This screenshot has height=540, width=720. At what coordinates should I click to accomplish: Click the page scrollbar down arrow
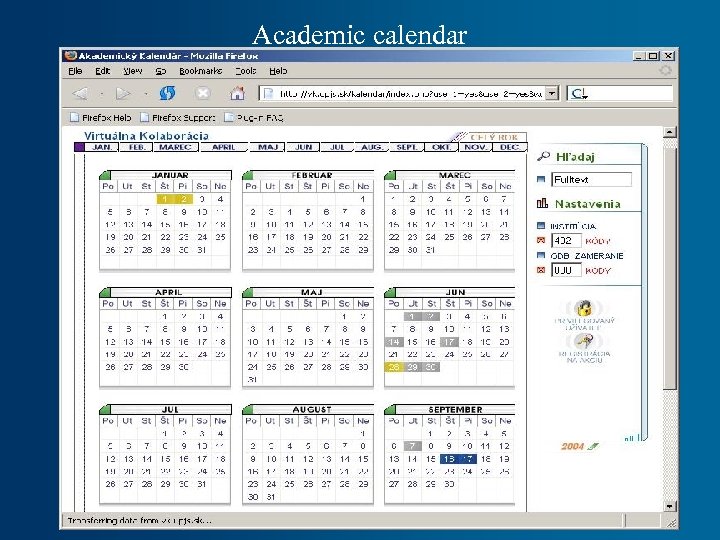(x=670, y=506)
